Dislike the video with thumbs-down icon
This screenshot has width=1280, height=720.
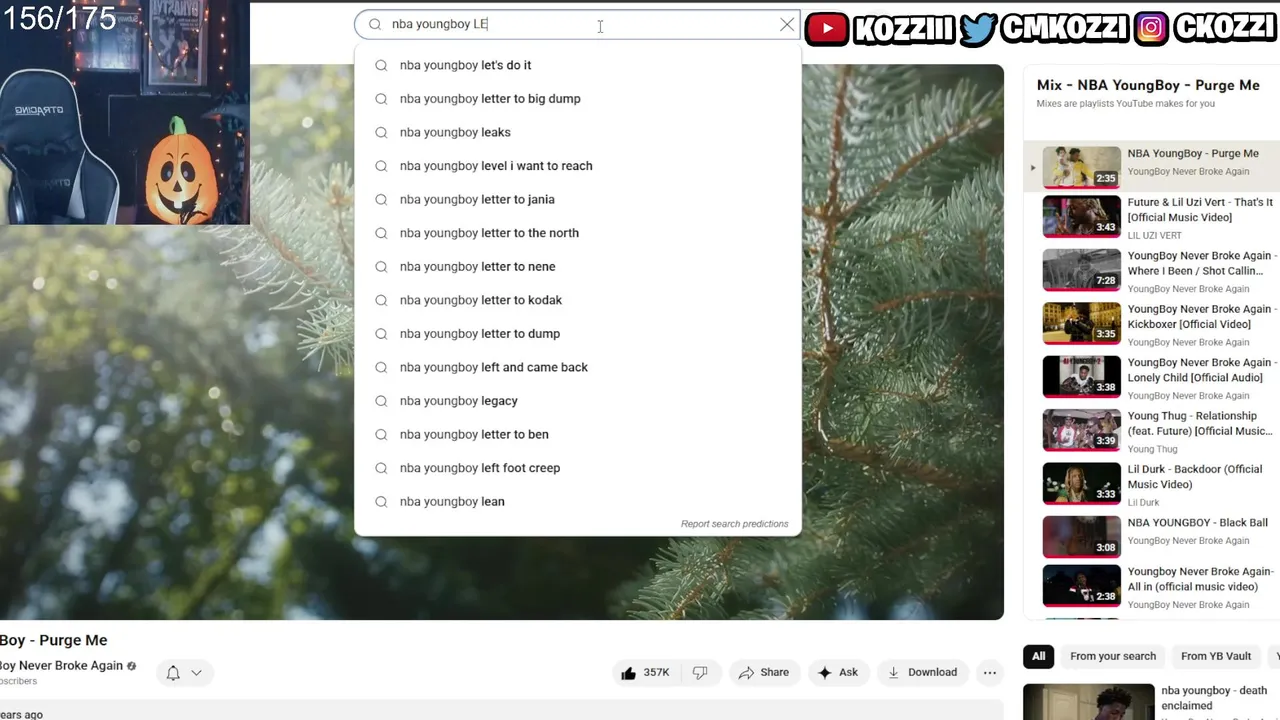(700, 673)
